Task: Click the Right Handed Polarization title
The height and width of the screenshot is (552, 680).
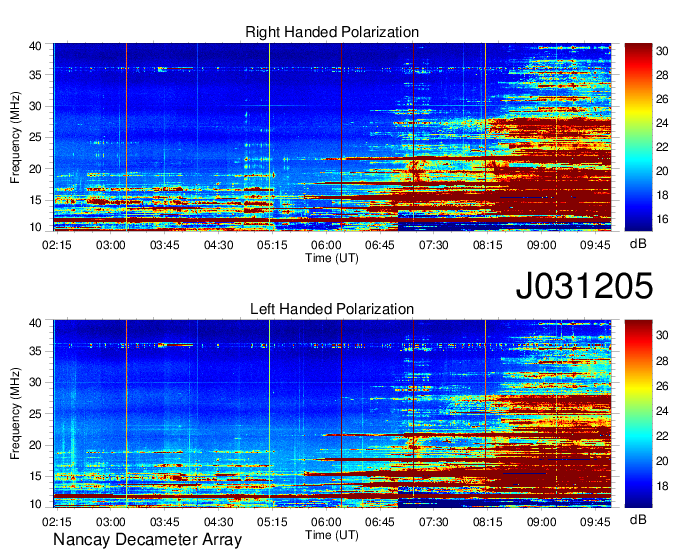Action: click(x=332, y=32)
